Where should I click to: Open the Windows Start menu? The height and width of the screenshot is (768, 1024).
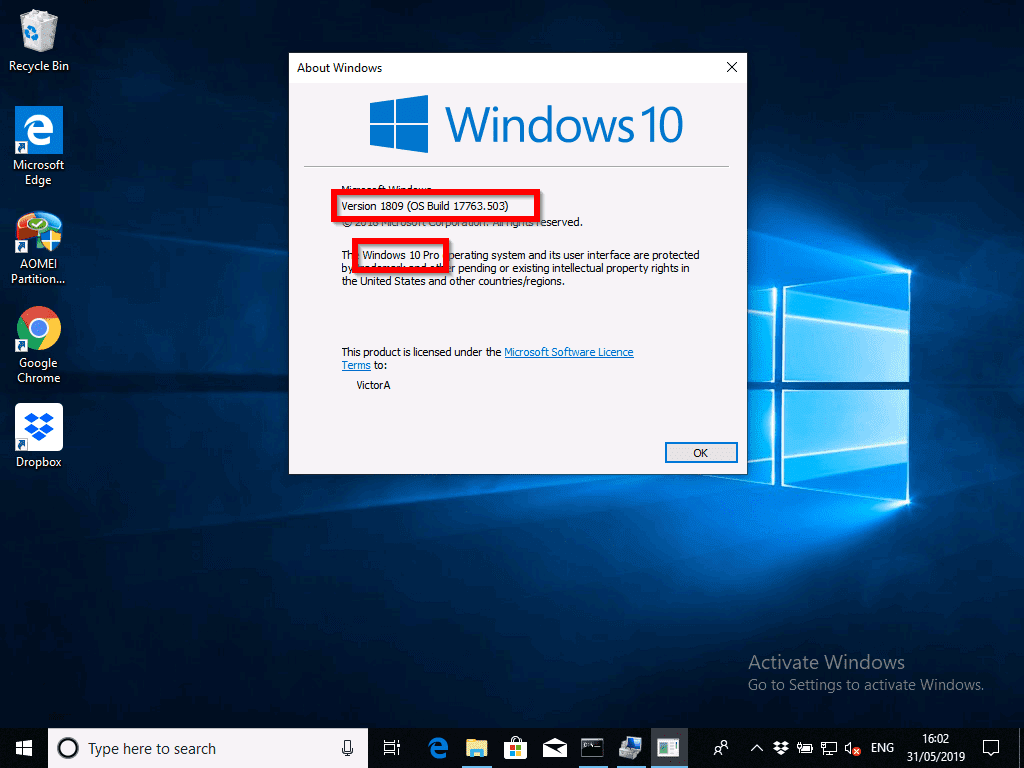coord(24,748)
